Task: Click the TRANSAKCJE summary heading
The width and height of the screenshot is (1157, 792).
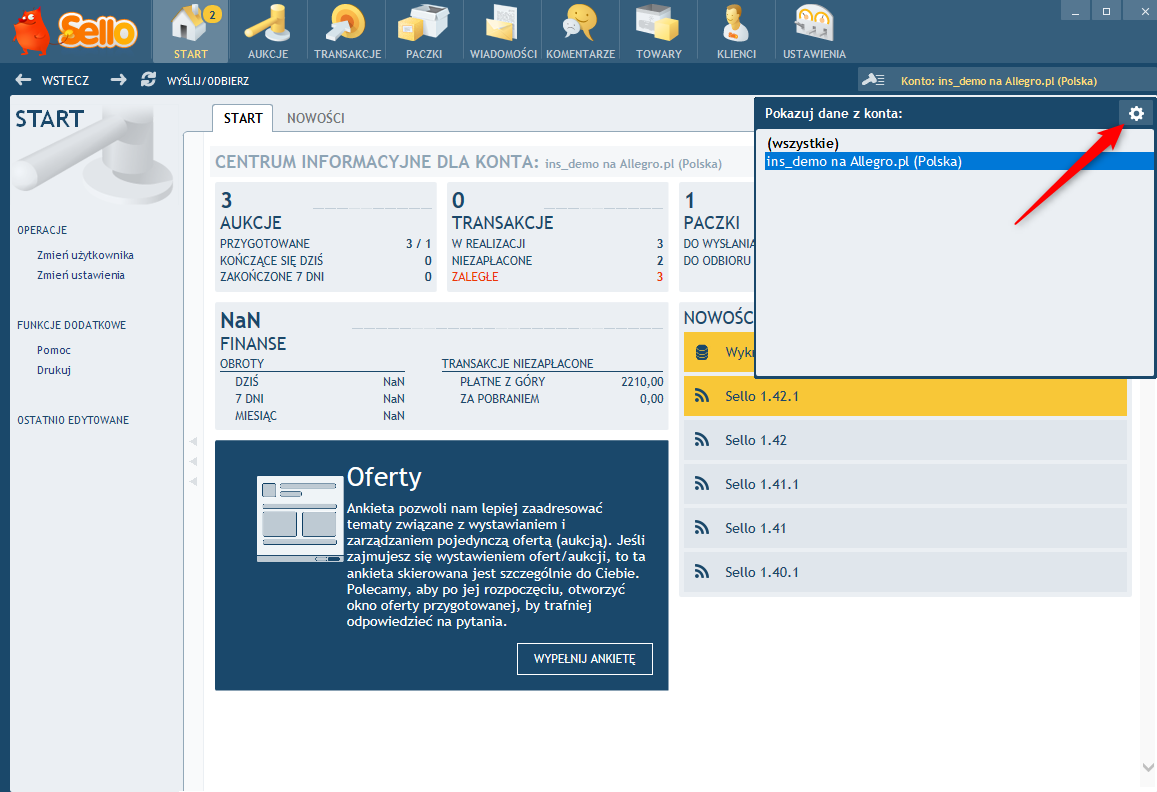Action: click(502, 223)
